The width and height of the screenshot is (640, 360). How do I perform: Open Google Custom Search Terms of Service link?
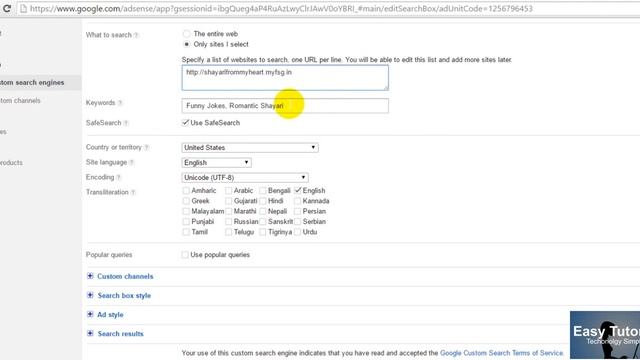point(501,353)
